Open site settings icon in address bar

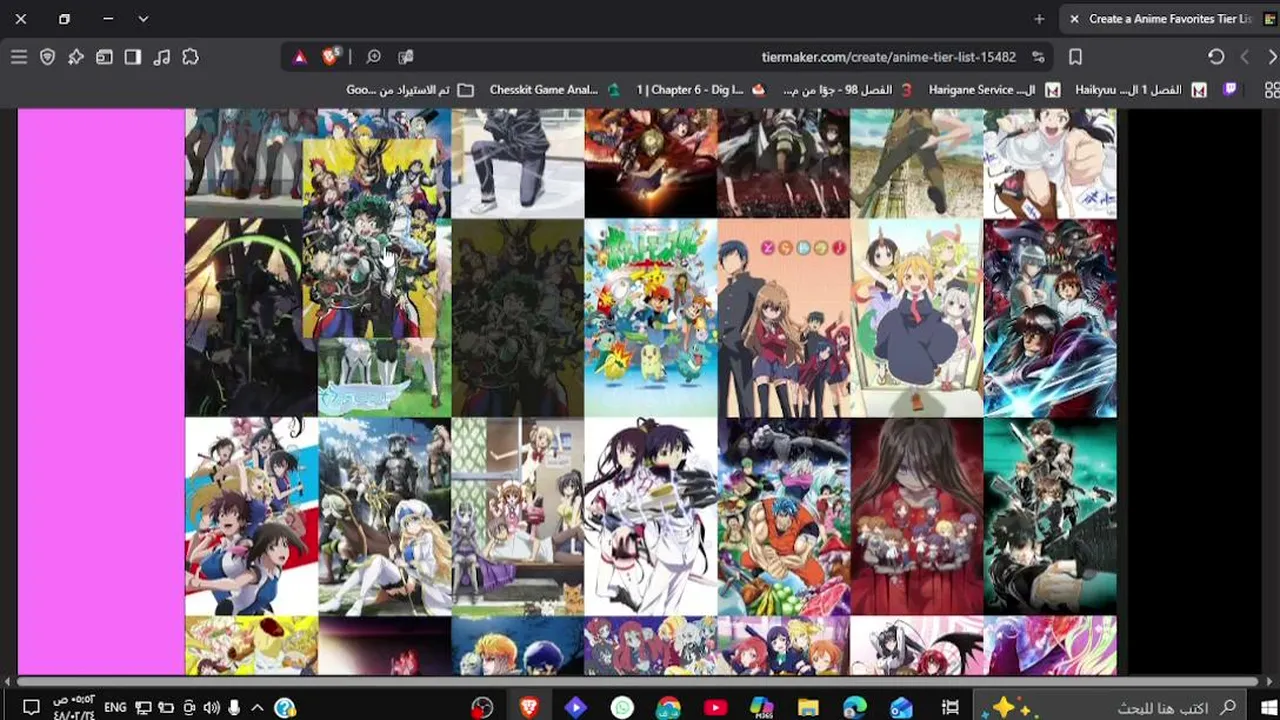(x=1038, y=57)
